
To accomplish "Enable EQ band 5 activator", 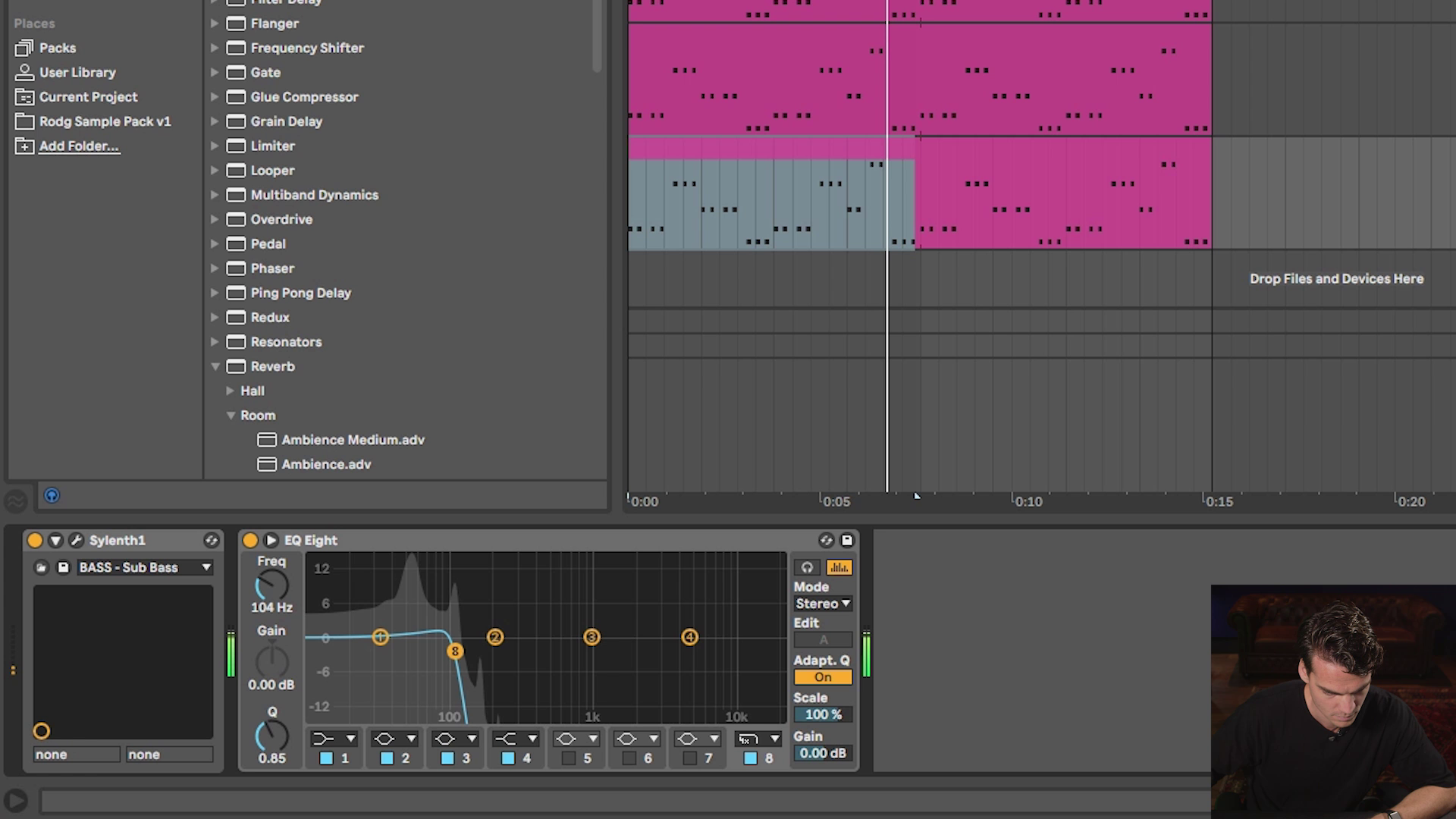I will pos(569,758).
